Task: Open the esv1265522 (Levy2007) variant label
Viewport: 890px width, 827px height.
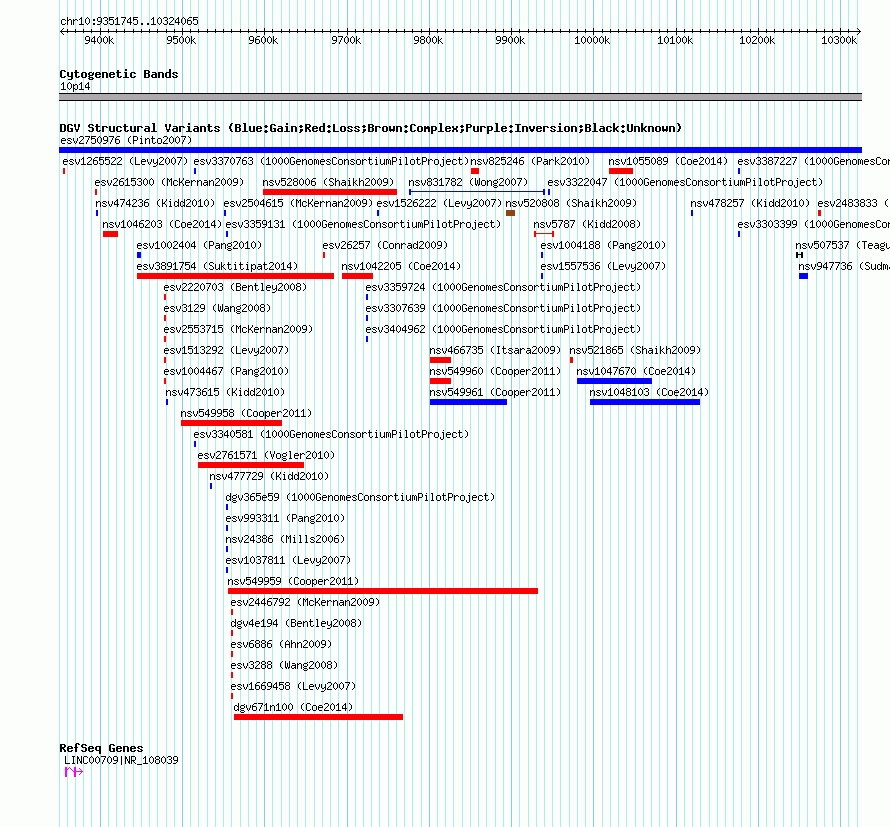Action: (x=125, y=161)
